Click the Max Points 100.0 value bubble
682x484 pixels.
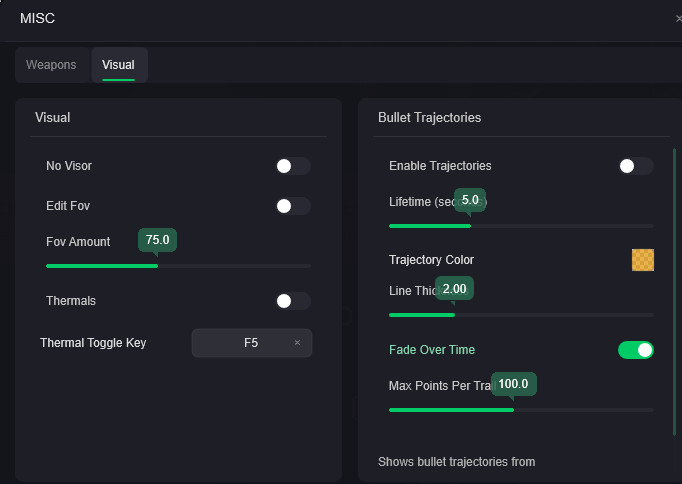click(513, 384)
